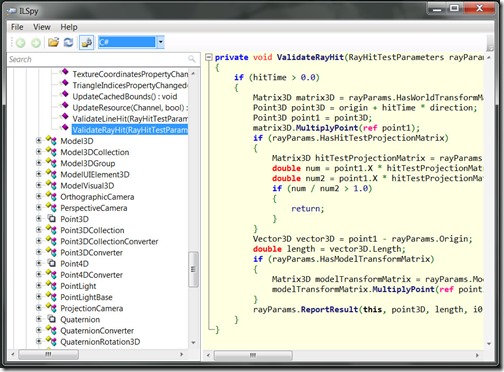Click the Model3D class icon
Image resolution: width=504 pixels, height=372 pixels.
[x=51, y=141]
